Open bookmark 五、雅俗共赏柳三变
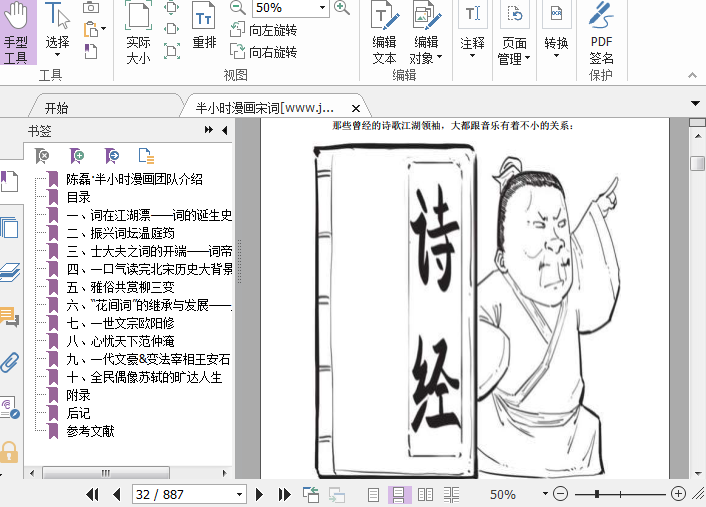This screenshot has width=706, height=507. (x=120, y=287)
